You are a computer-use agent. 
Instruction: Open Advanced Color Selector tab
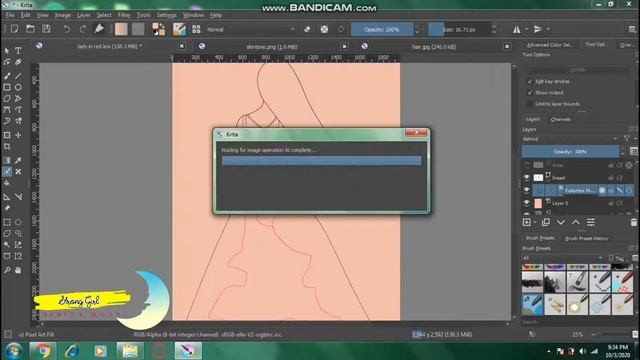click(549, 45)
